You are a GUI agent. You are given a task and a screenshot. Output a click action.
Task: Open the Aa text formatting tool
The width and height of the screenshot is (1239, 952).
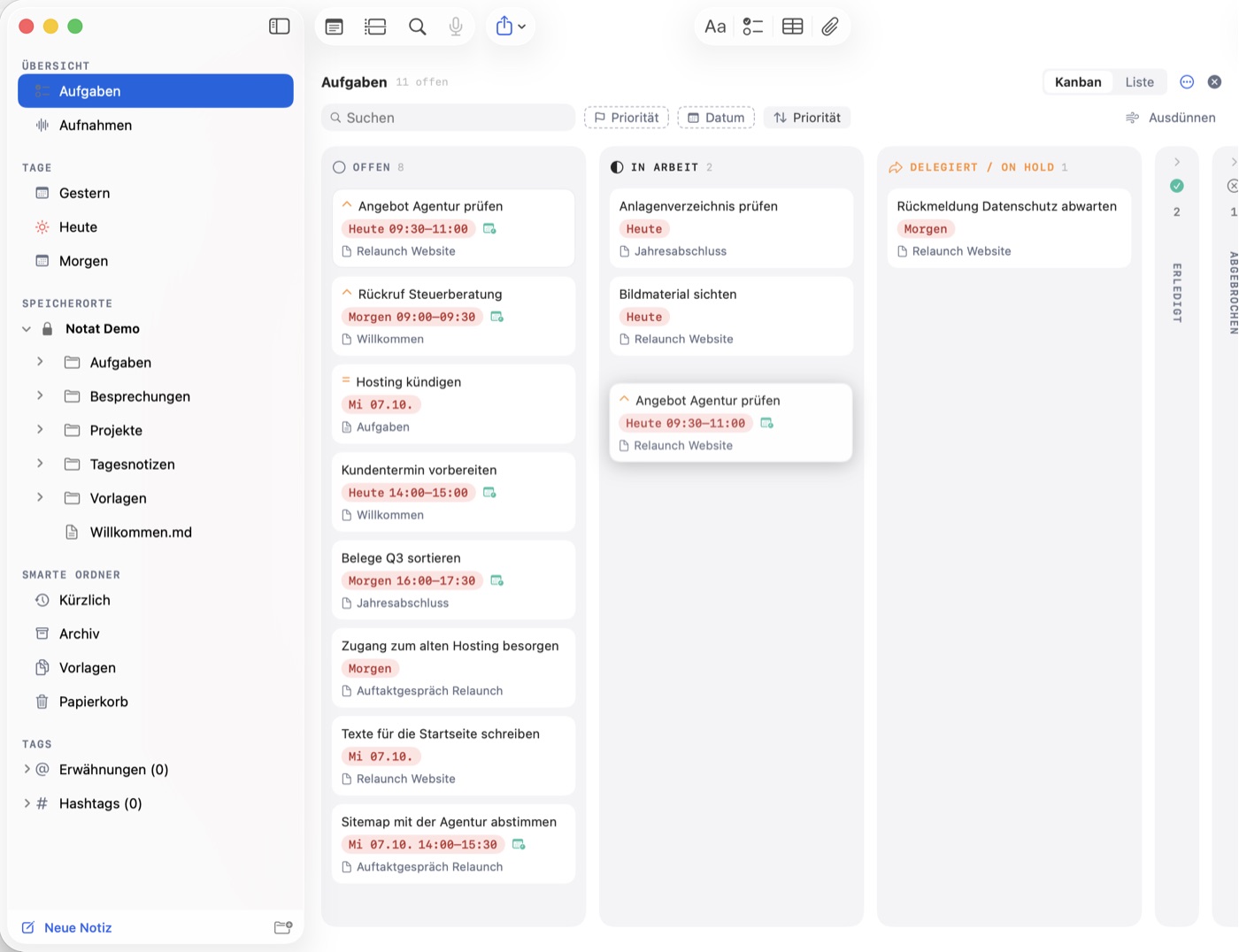715,27
